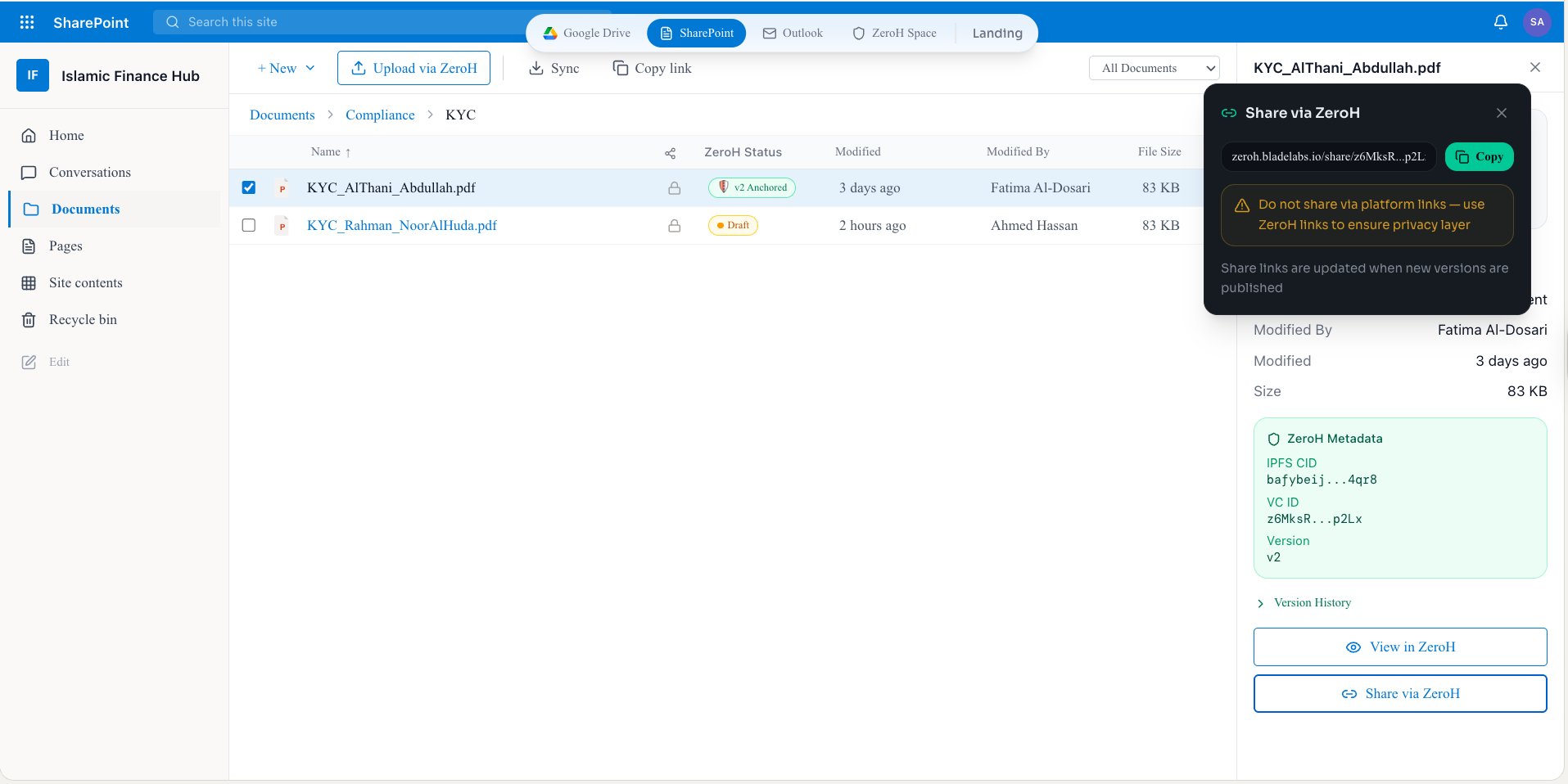Click Copy link in toolbar
The image size is (1568, 784).
653,68
